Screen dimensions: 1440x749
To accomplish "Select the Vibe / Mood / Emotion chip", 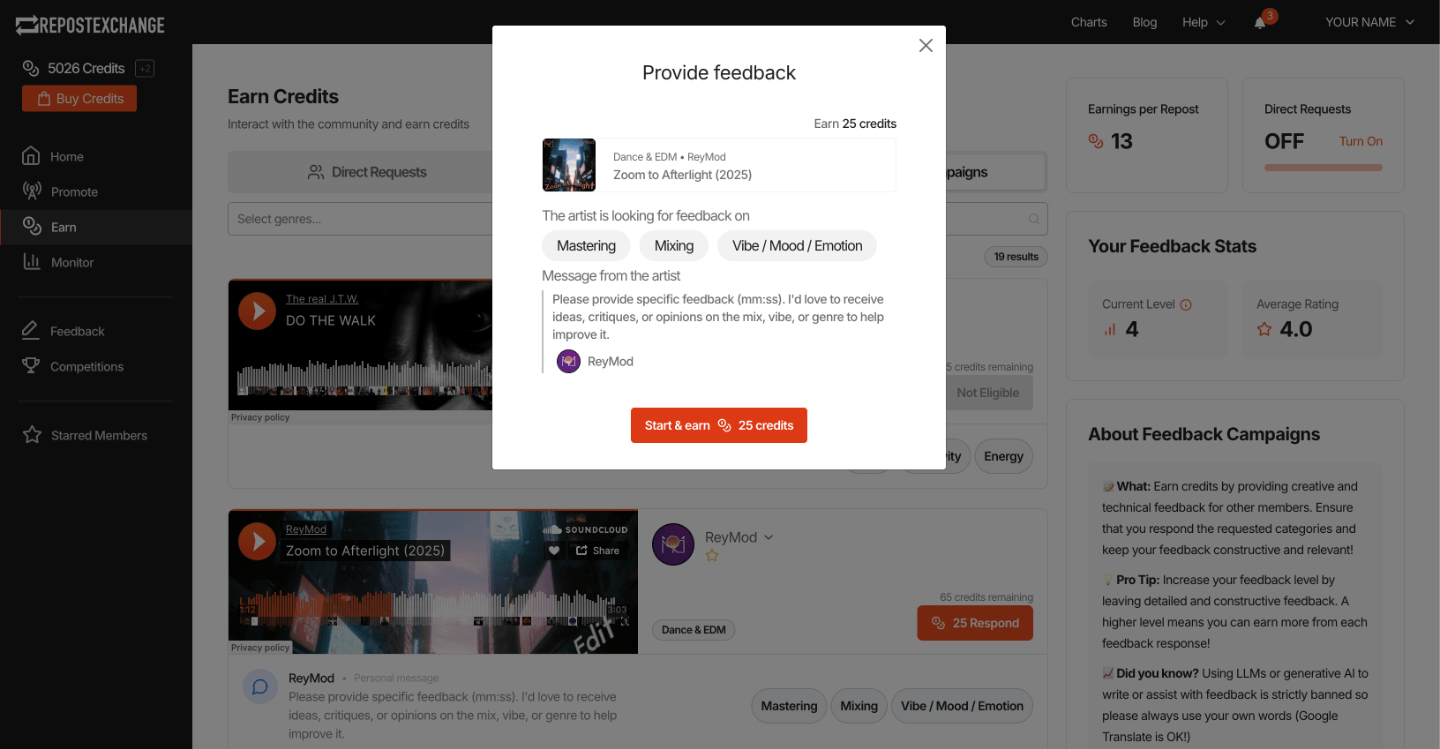I will (x=796, y=246).
